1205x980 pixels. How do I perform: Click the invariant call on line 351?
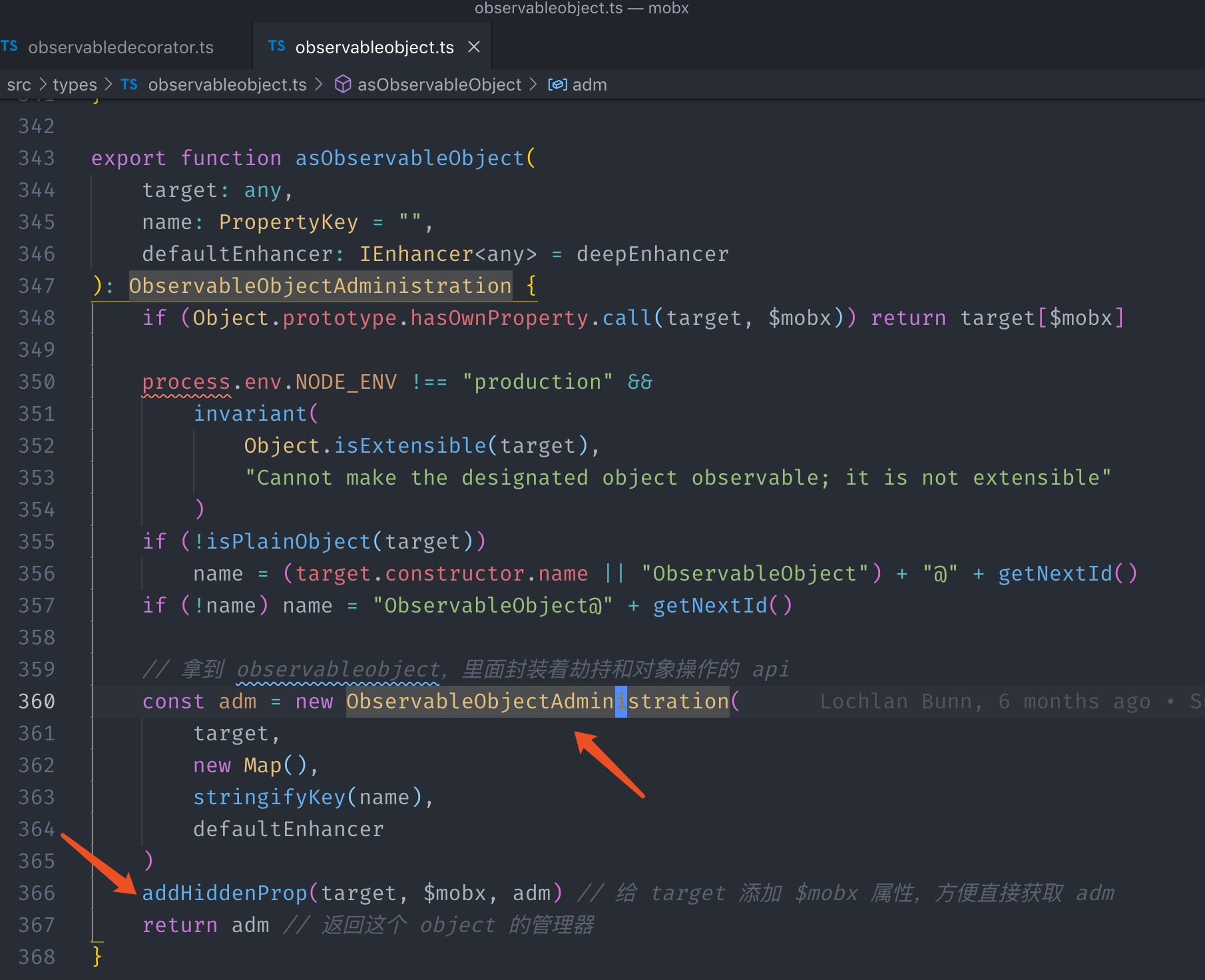250,414
